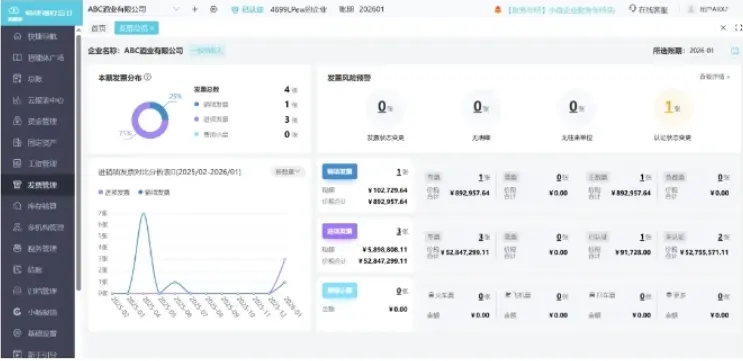This screenshot has width=743, height=361.
Task: Open 在线客服 headset support
Action: tap(648, 9)
